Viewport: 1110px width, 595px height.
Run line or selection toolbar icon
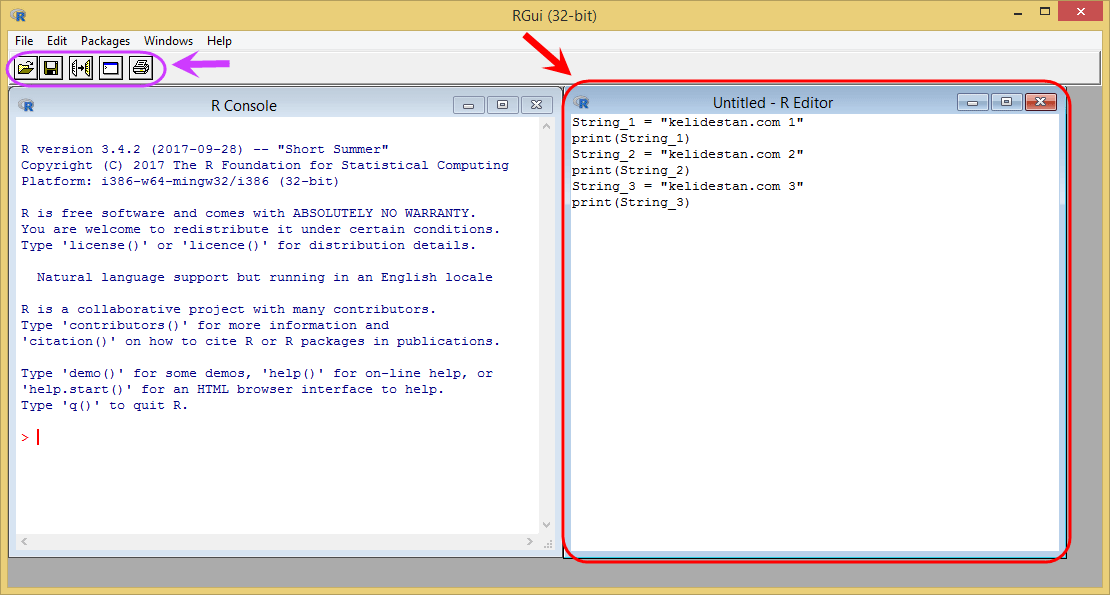[81, 68]
